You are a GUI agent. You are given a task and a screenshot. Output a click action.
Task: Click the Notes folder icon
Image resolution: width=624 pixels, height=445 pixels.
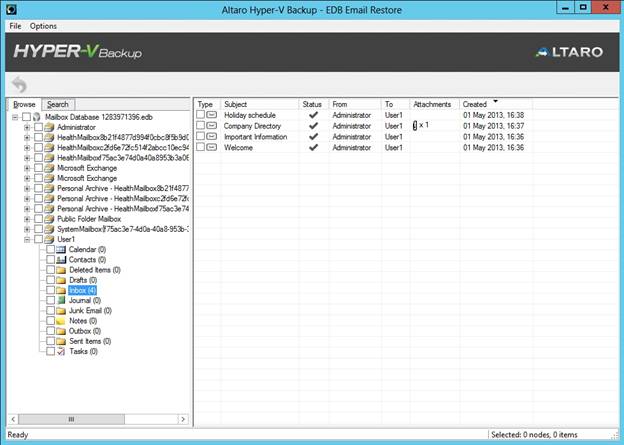[x=61, y=321]
